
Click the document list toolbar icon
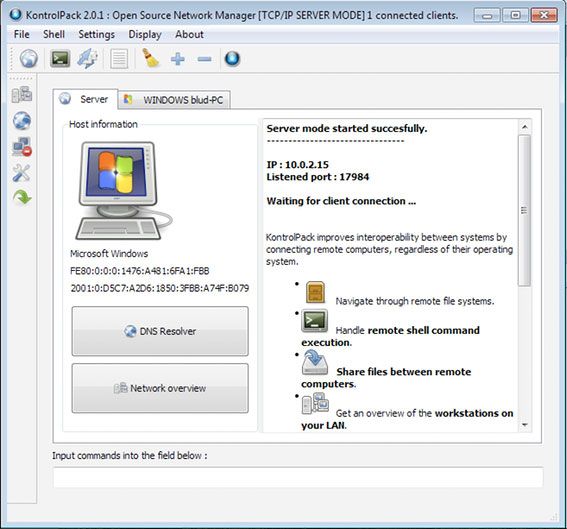click(119, 59)
